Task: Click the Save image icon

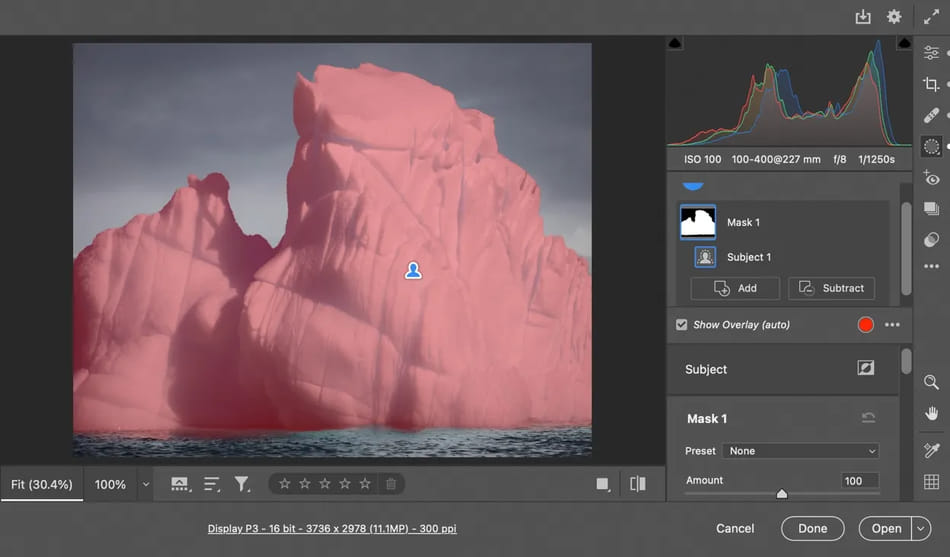Action: pos(863,17)
